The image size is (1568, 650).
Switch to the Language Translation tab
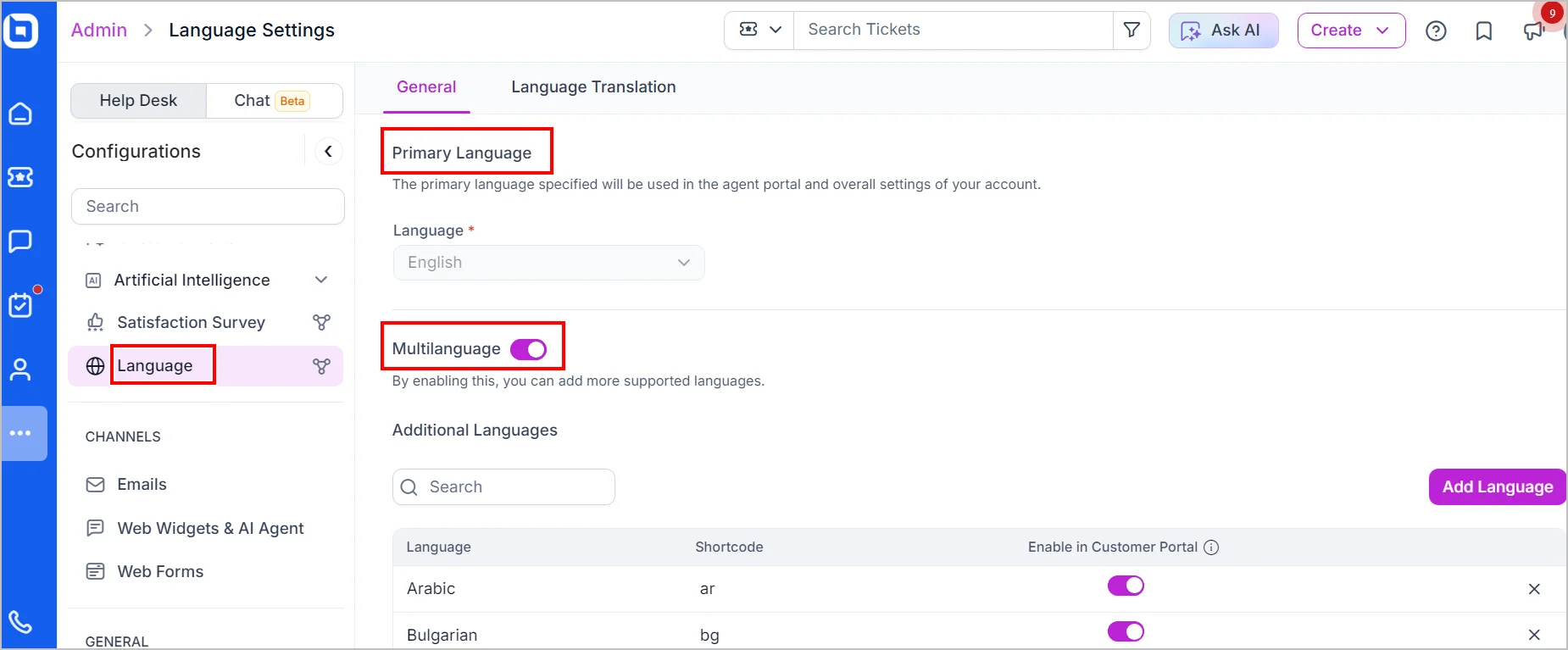pos(593,87)
